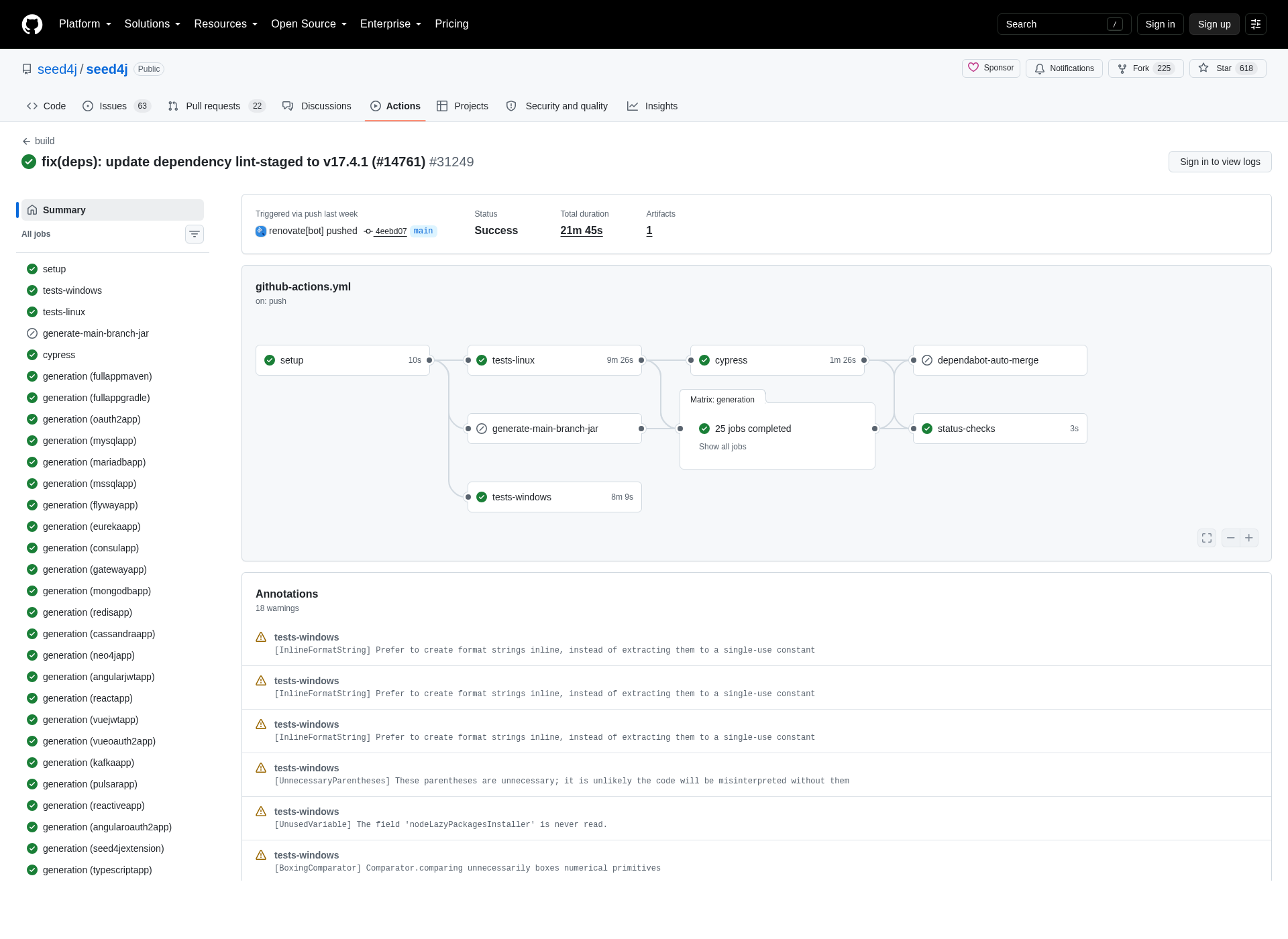This screenshot has height=939, width=1288.
Task: Go back to build workflow link
Action: click(38, 141)
